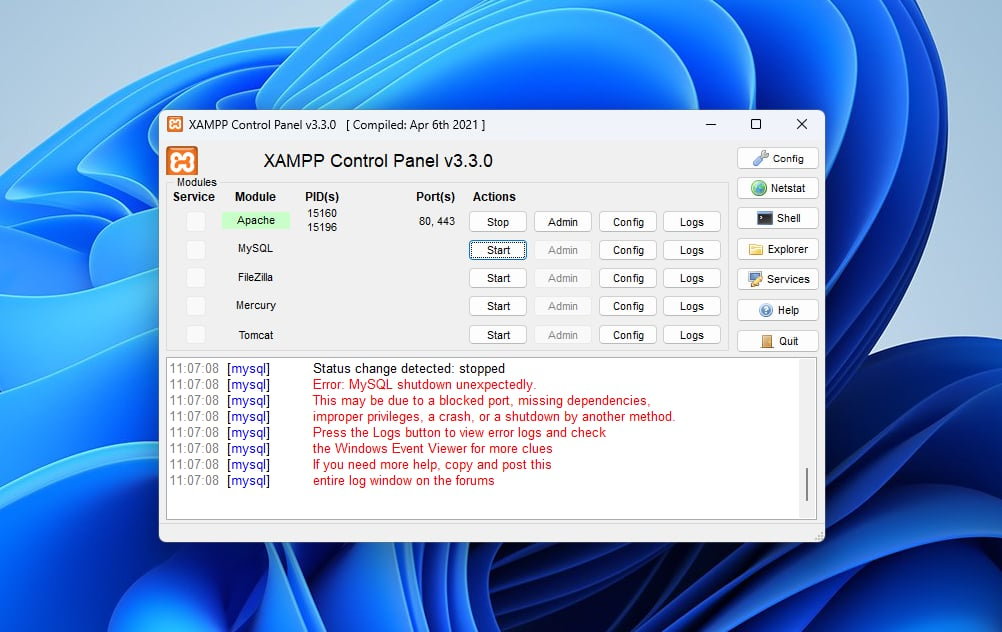Click 'the Windows Event Viewer for more clues' line

[x=433, y=449]
